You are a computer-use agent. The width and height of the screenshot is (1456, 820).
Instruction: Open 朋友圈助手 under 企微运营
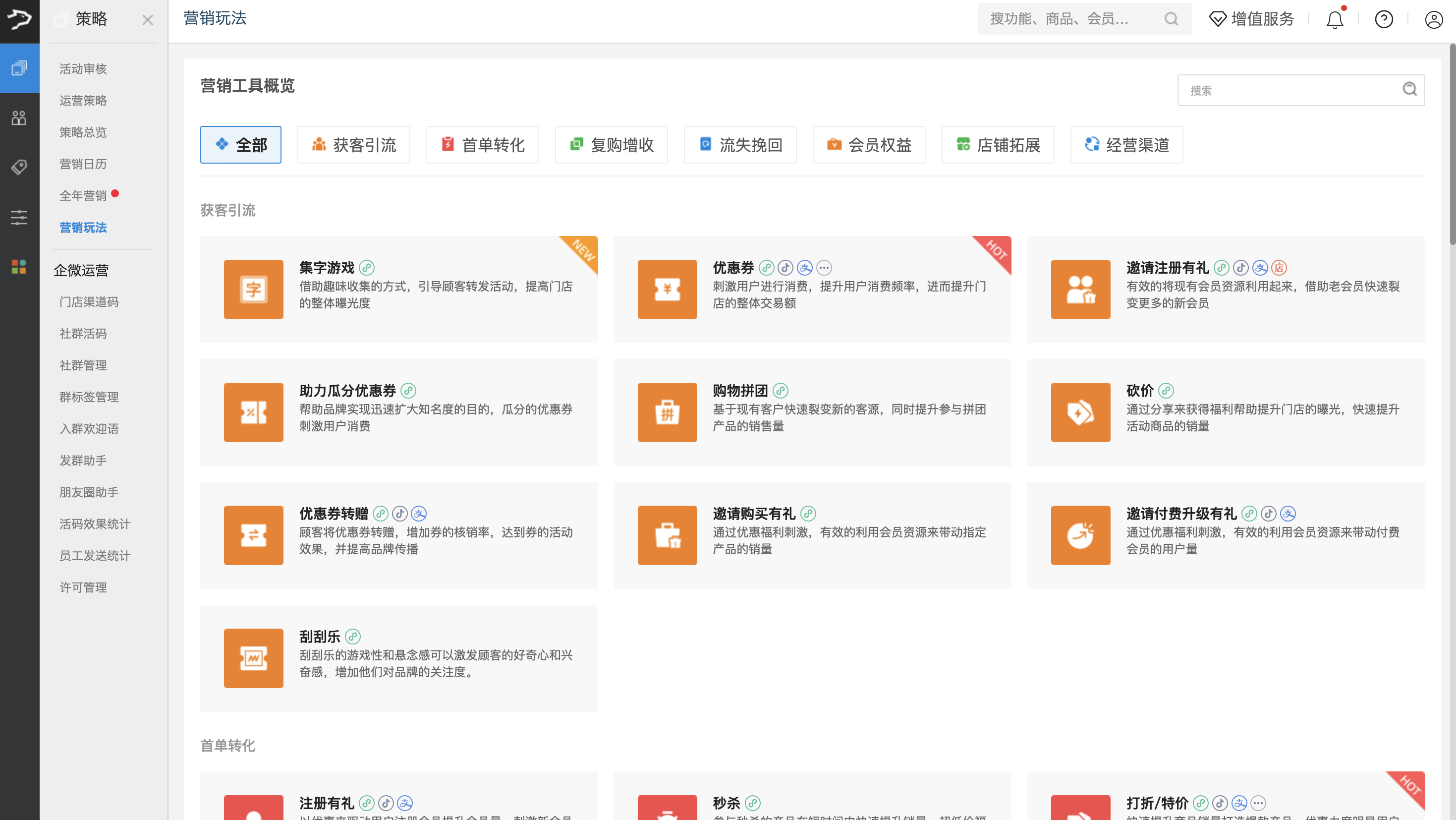coord(89,492)
